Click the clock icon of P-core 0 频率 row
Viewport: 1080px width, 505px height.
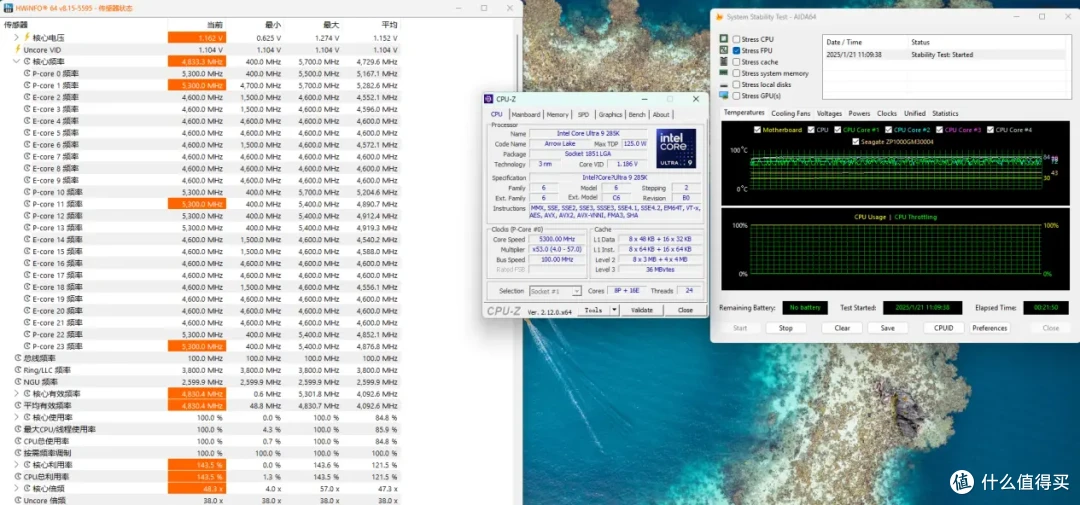(x=28, y=74)
